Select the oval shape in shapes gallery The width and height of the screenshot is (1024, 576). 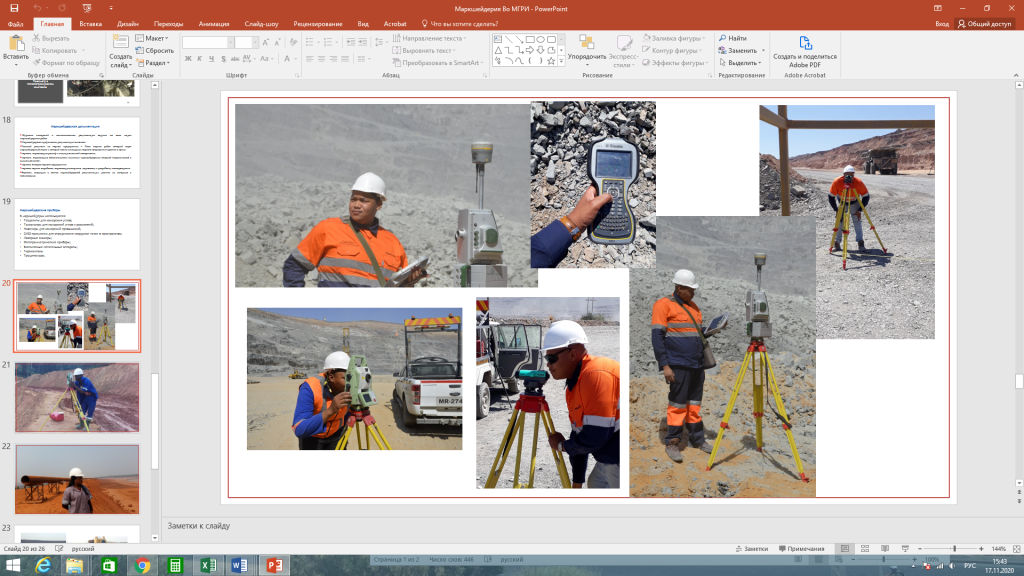541,40
